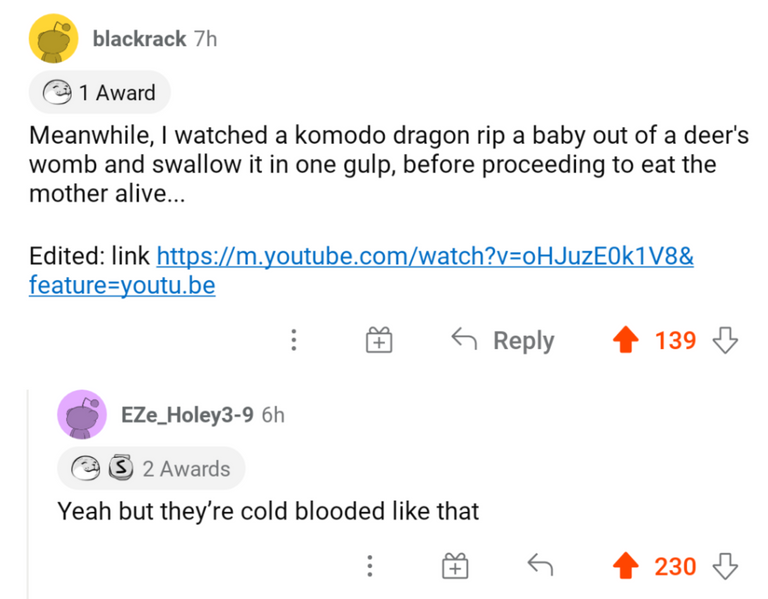Give an award to EZe_Holey3-9's reply
This screenshot has width=768, height=599.
coord(455,567)
